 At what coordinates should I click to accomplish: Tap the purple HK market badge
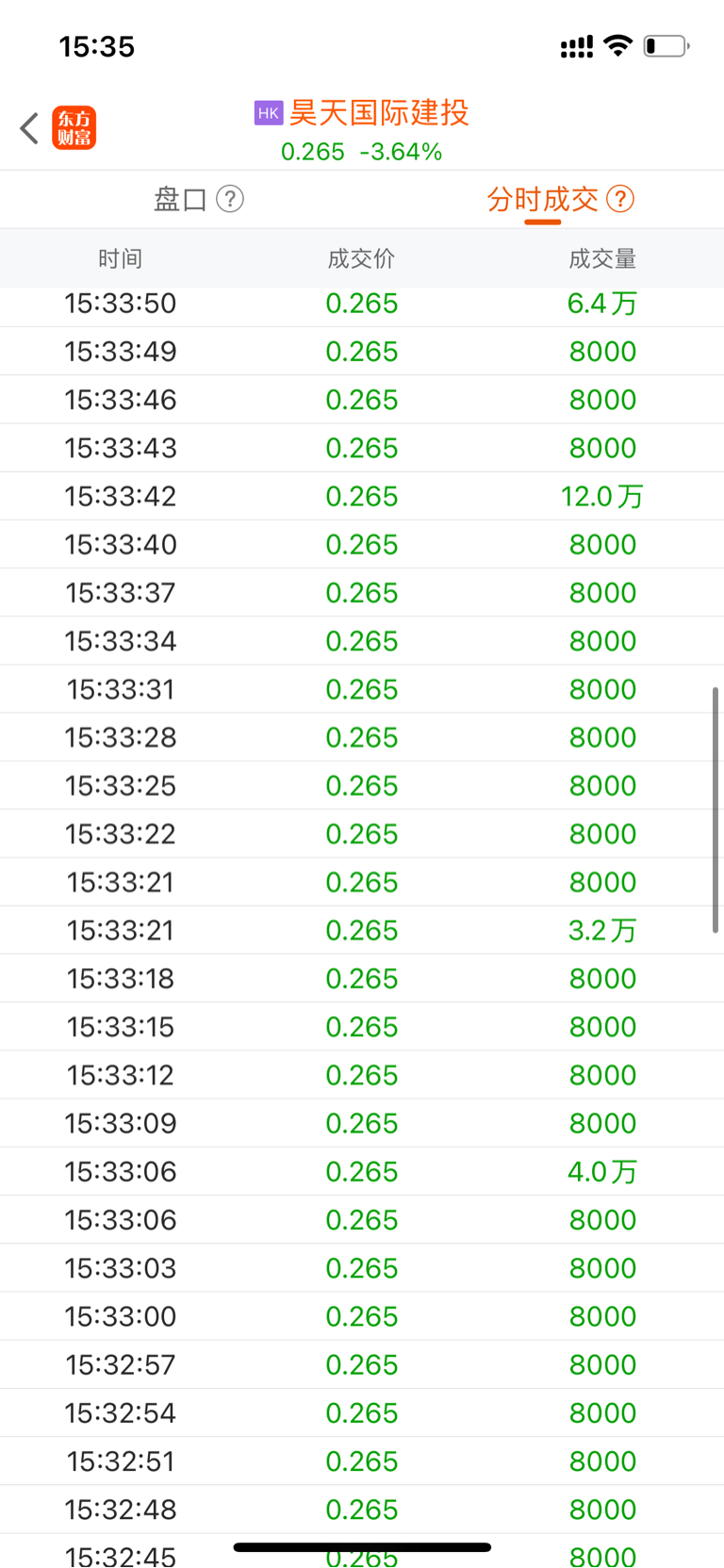click(269, 113)
